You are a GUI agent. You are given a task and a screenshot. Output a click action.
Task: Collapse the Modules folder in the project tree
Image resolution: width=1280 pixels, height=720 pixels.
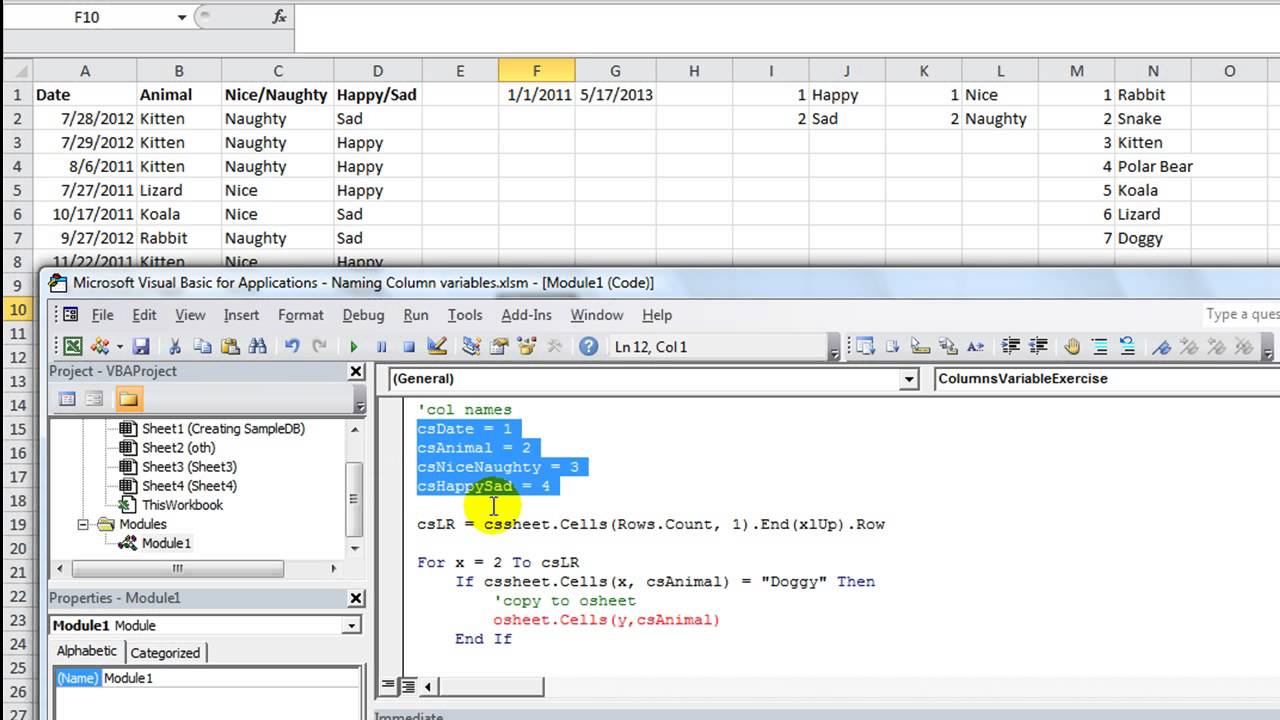click(85, 524)
